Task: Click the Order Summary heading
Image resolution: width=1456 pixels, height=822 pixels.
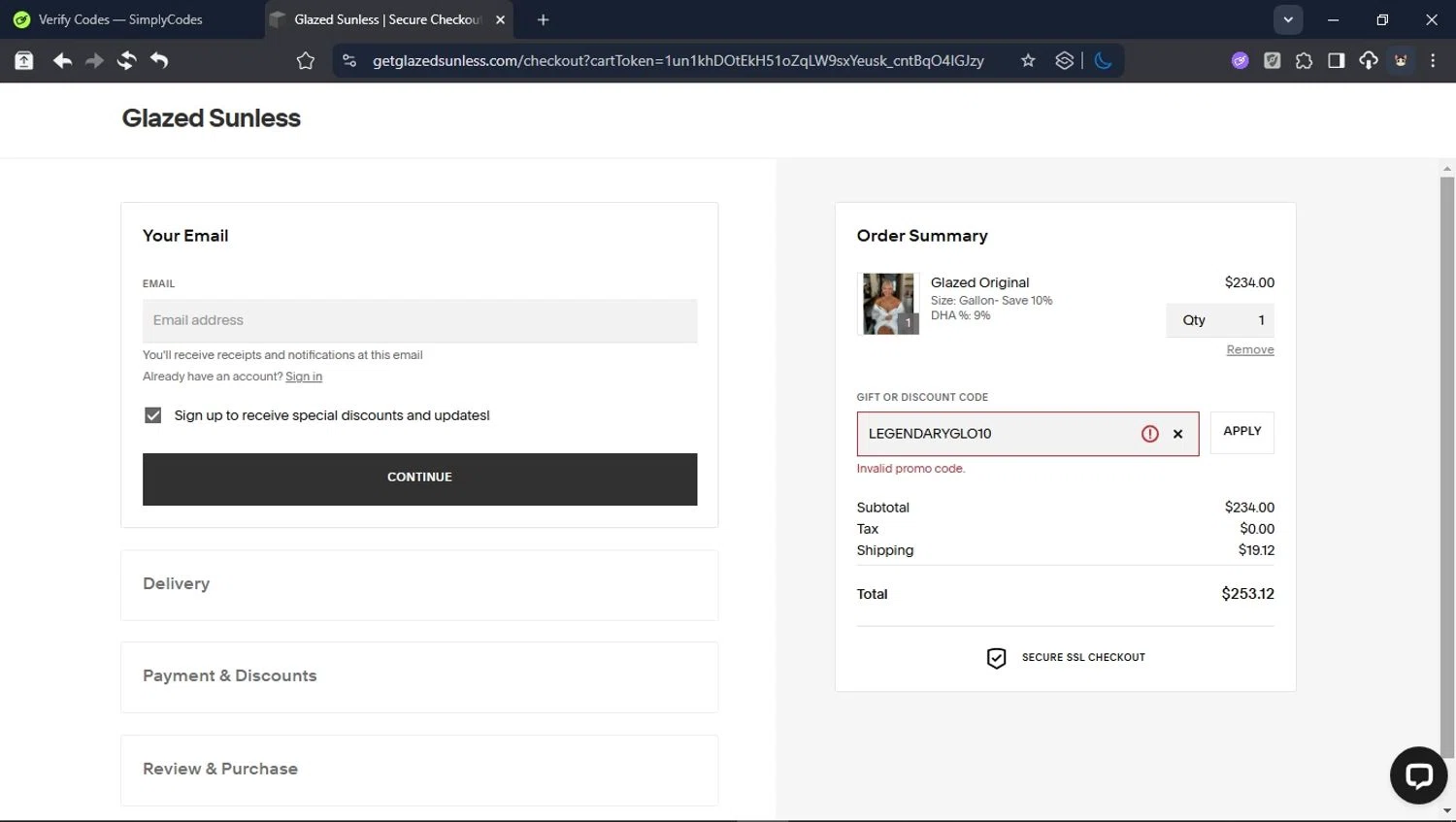Action: coord(922,236)
